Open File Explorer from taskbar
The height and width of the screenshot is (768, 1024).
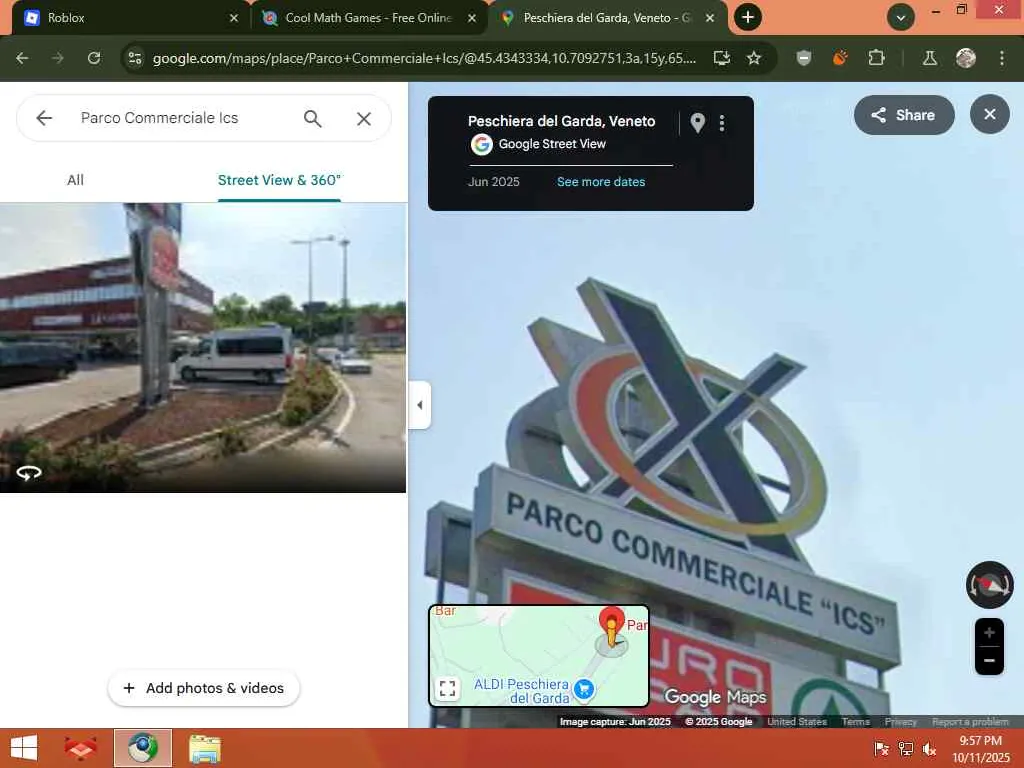(x=205, y=748)
